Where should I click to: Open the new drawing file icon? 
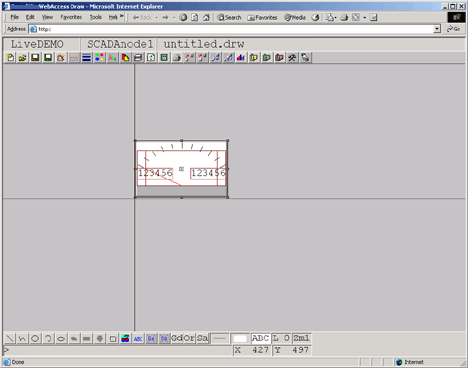tap(10, 58)
